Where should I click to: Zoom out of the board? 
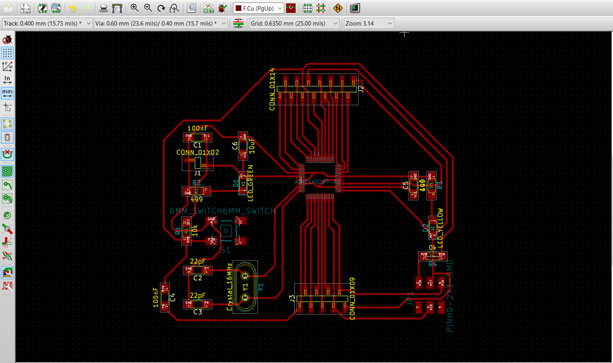(148, 8)
